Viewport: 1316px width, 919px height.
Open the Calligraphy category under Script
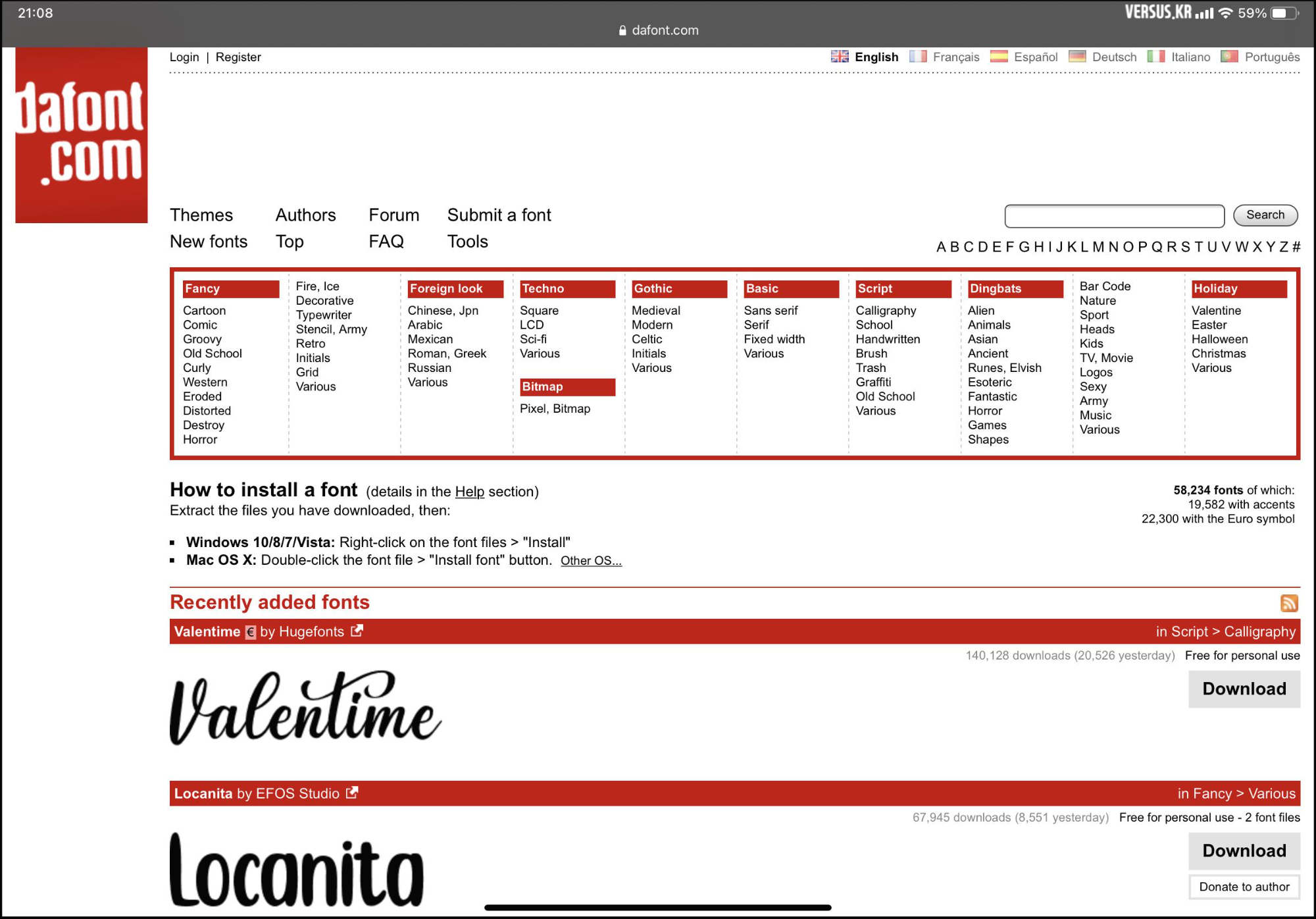point(886,310)
